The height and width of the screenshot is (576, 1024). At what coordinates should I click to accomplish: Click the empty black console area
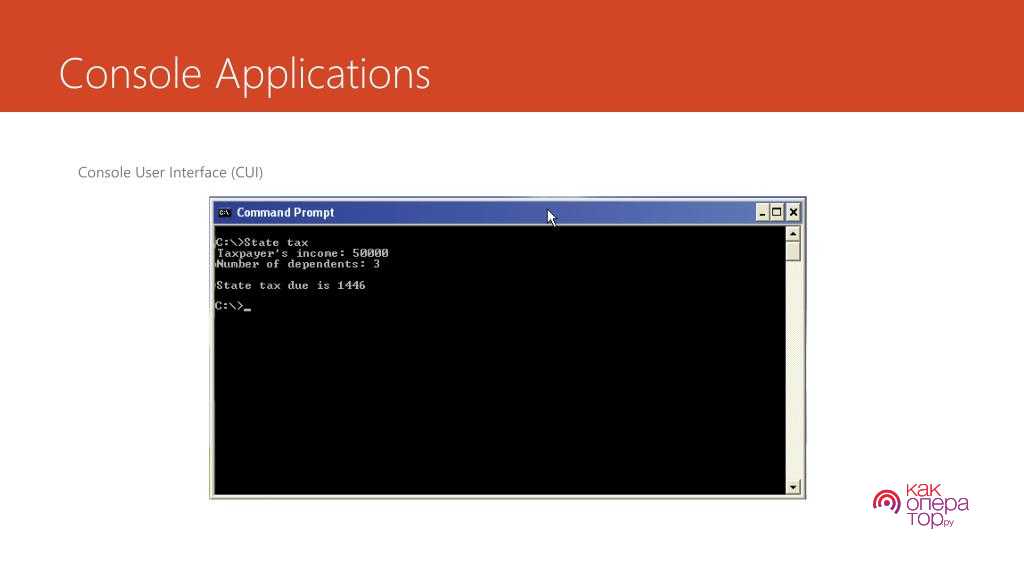(x=500, y=400)
